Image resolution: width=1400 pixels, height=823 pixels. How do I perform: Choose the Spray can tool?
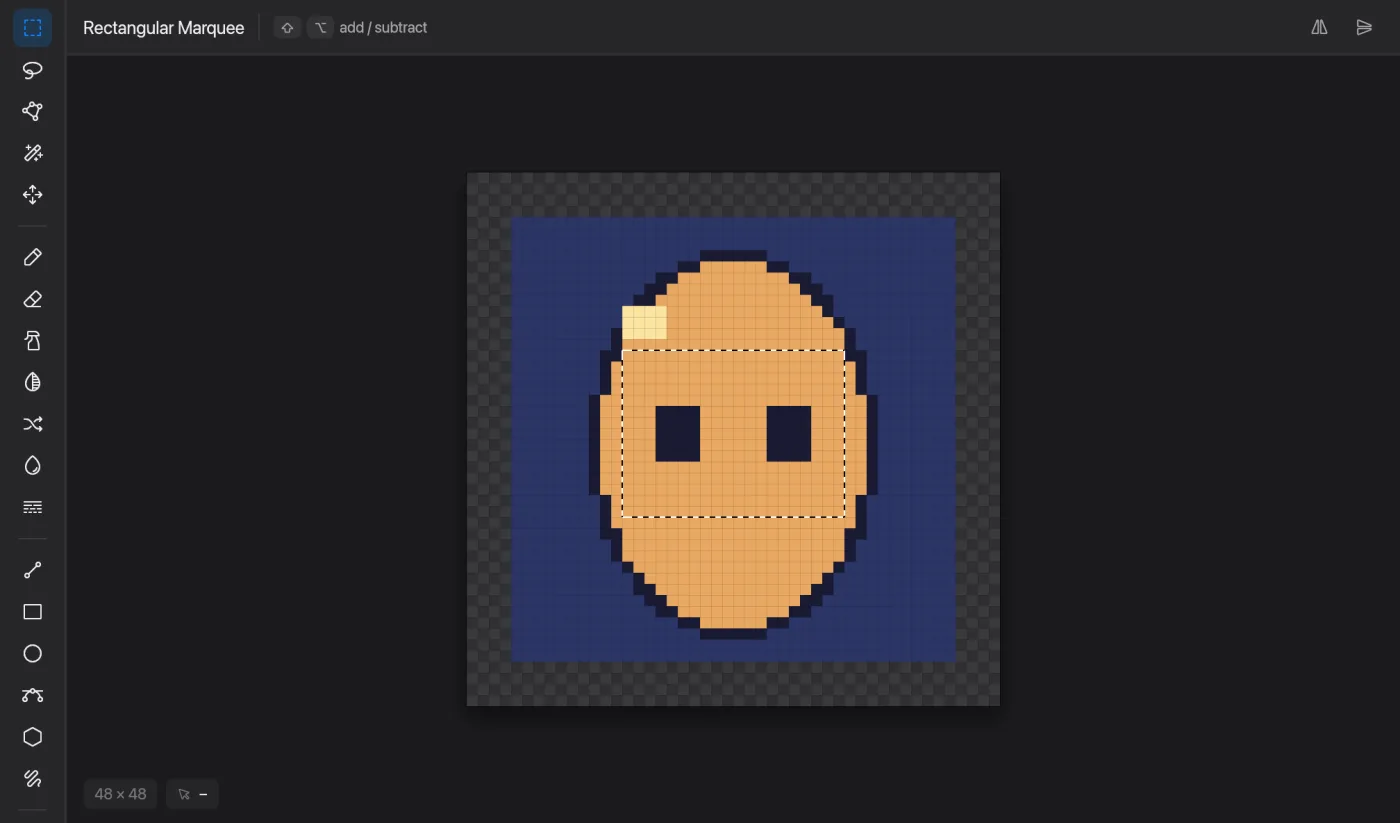pos(33,341)
